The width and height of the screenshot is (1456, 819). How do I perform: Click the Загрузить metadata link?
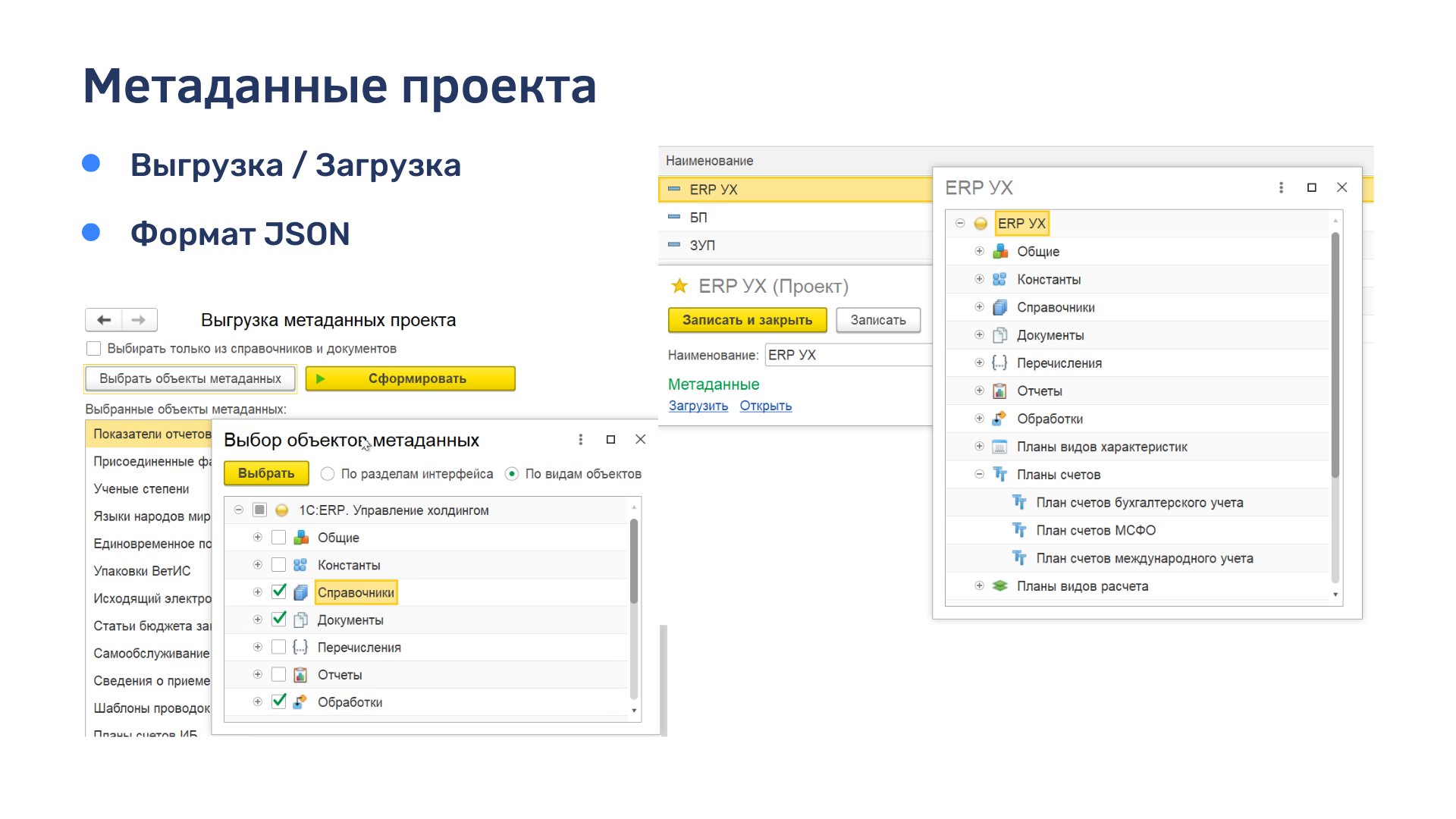[x=698, y=406]
